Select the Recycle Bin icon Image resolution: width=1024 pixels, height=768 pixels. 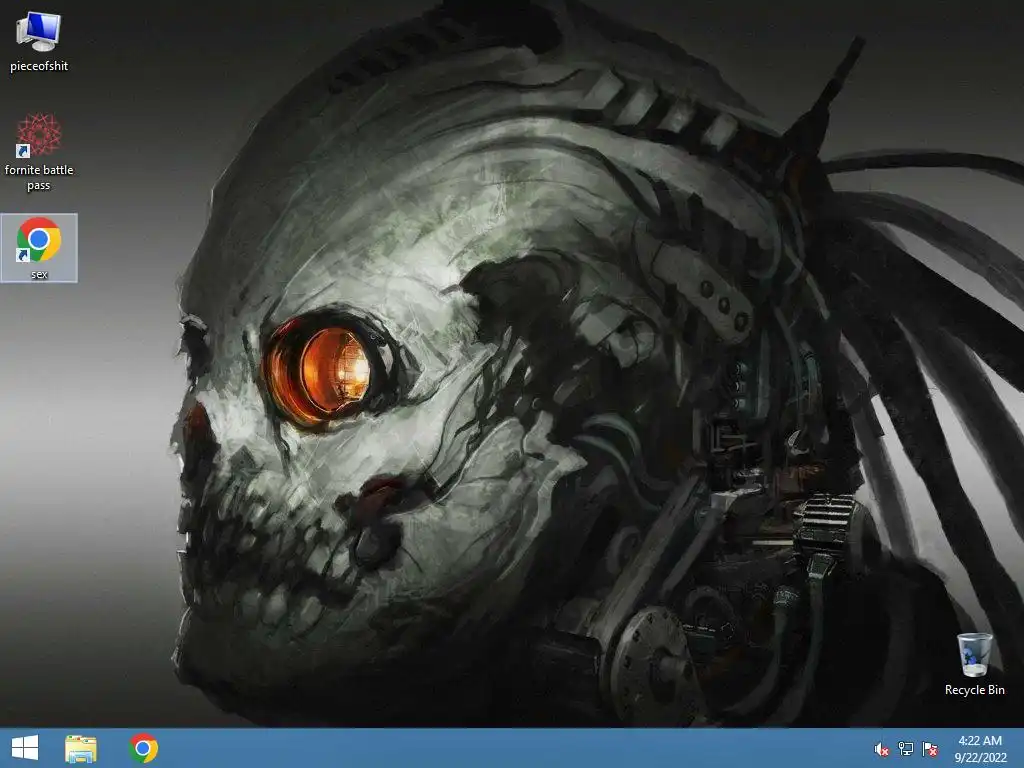(x=974, y=664)
